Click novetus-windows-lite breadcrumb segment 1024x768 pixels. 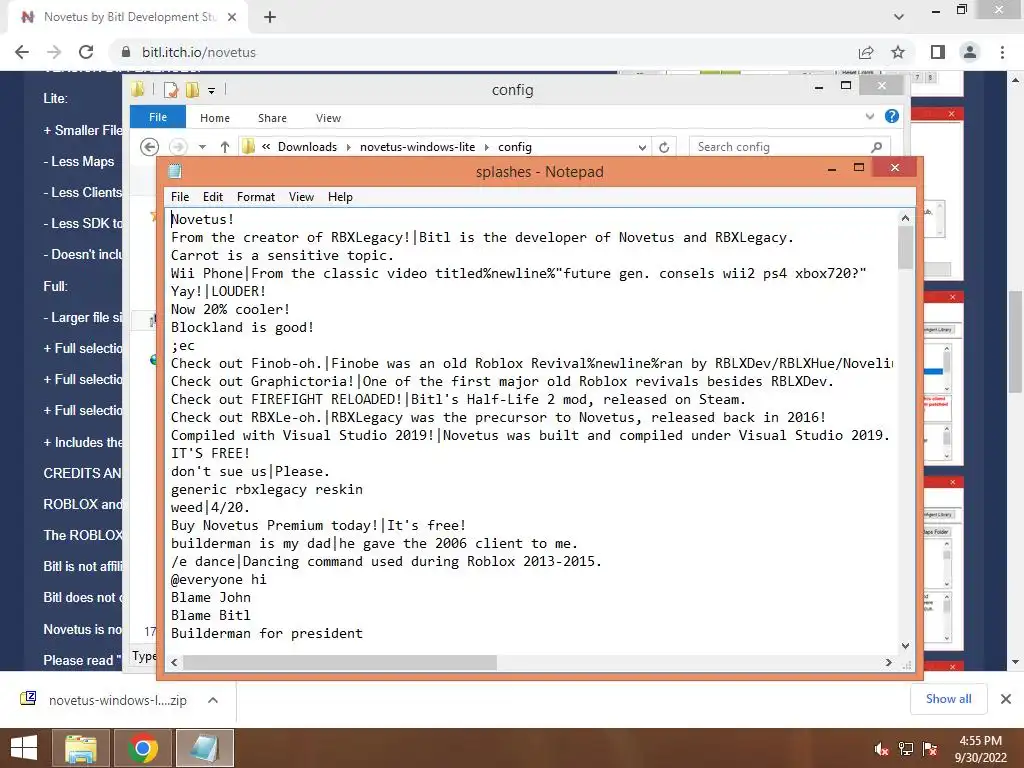(417, 147)
